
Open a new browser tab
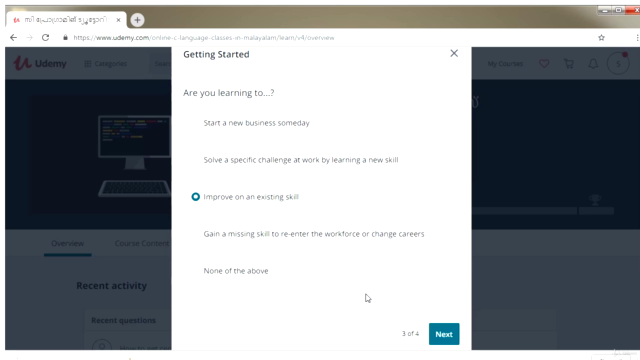[x=137, y=20]
